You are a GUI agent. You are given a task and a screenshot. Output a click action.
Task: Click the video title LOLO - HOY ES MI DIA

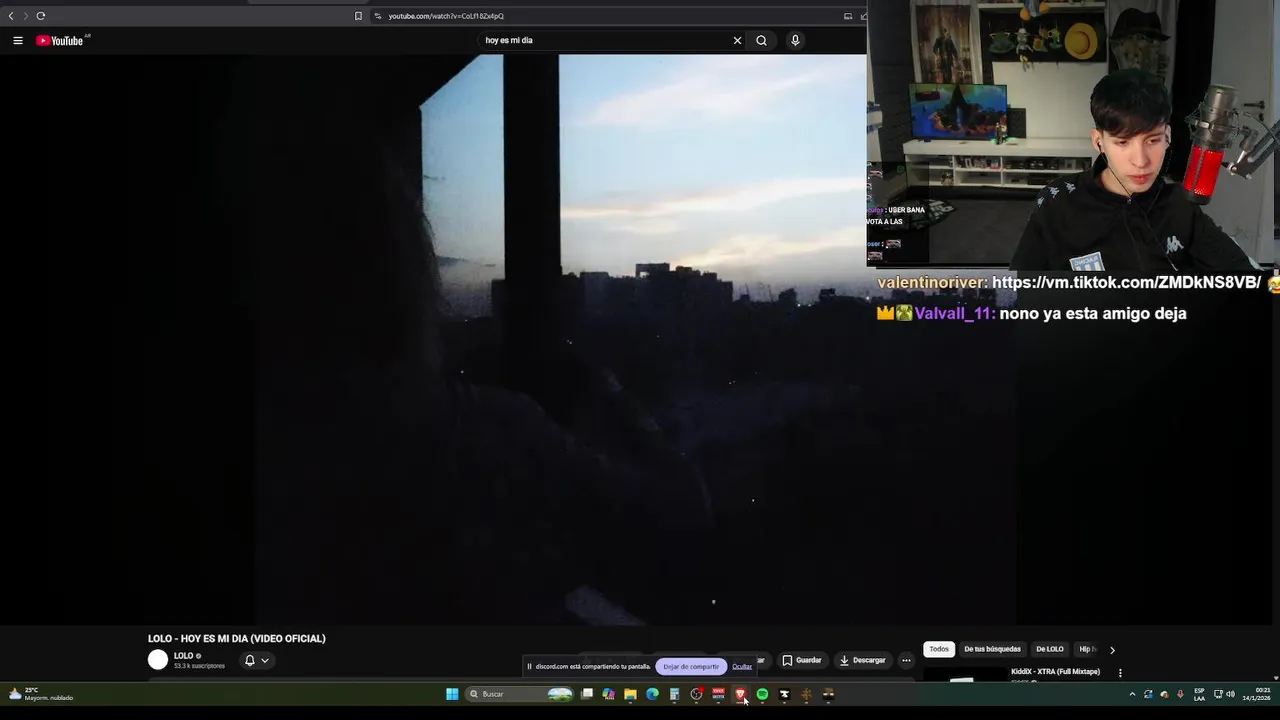pyautogui.click(x=237, y=638)
